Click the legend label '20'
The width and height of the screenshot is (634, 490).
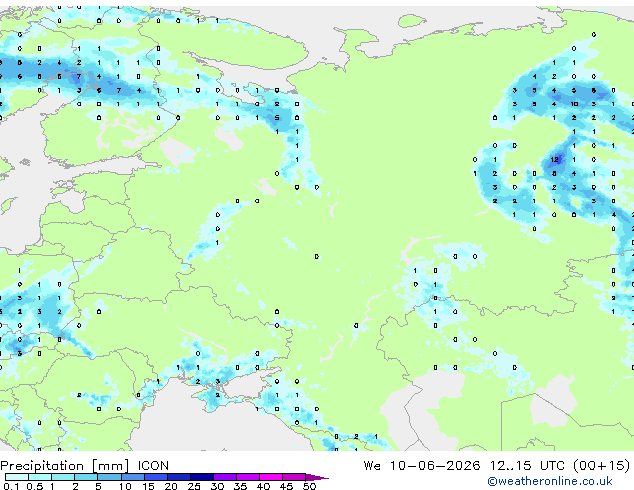pyautogui.click(x=171, y=486)
